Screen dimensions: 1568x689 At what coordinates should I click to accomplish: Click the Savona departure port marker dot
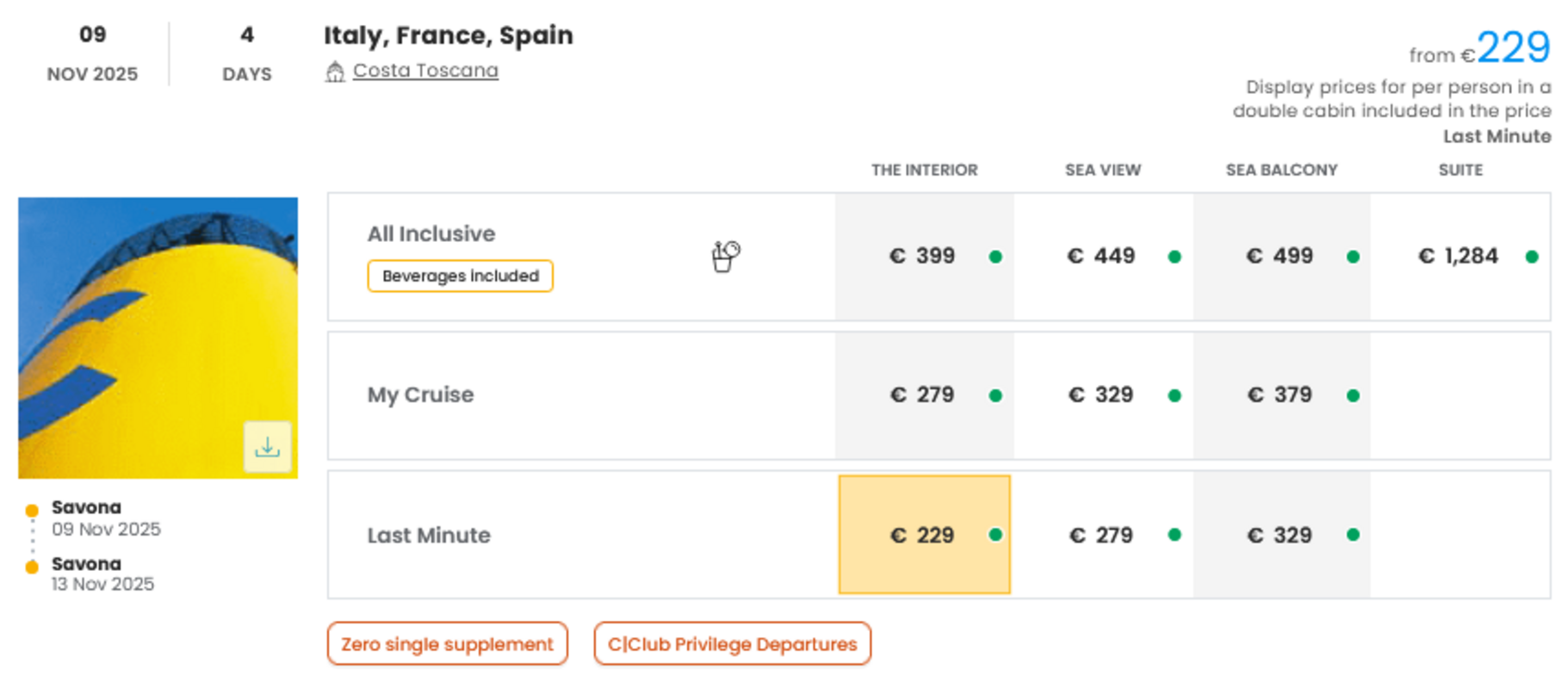tap(32, 510)
